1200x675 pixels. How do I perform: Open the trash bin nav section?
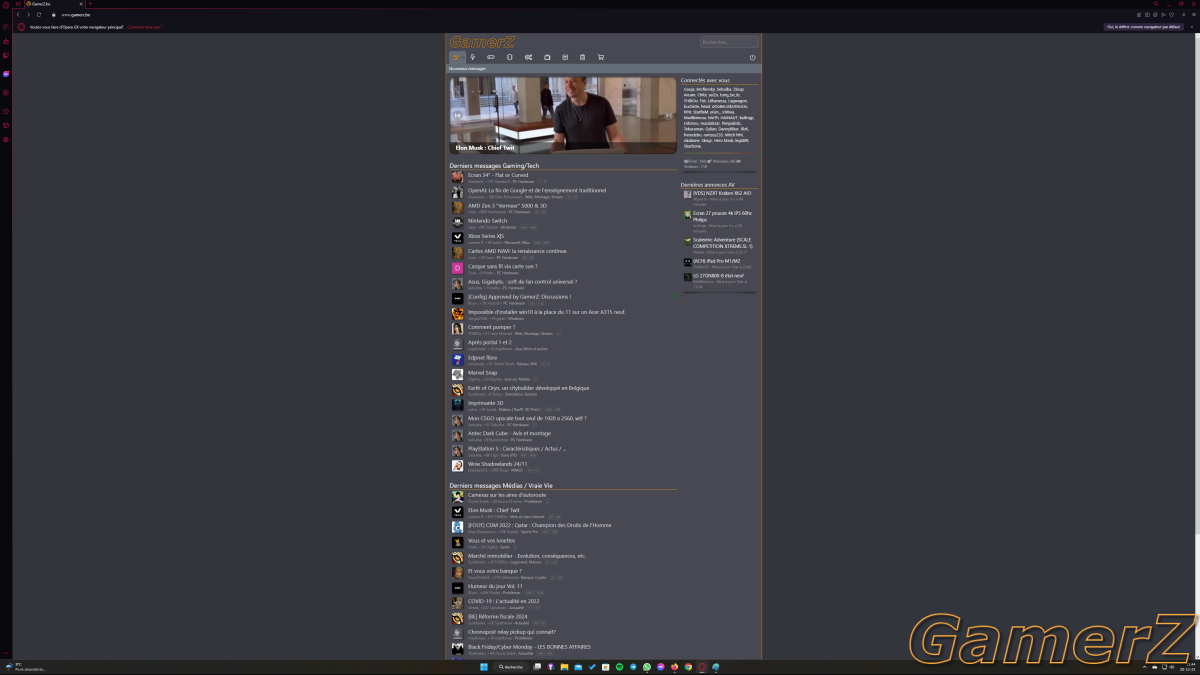coord(582,57)
